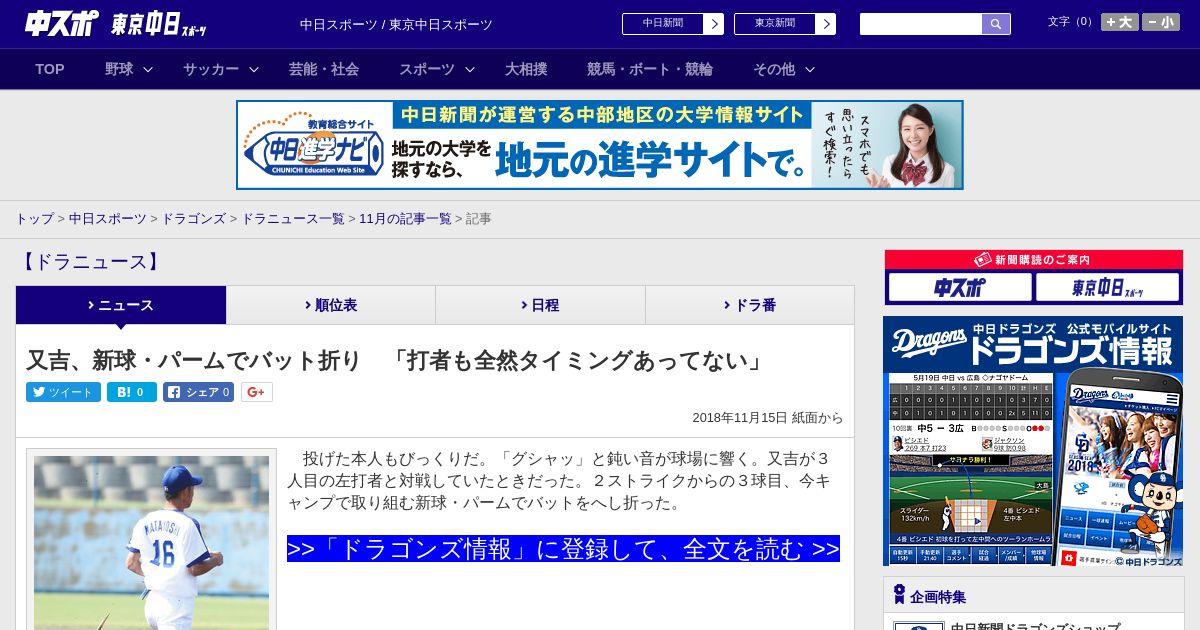Open the ドラゴンズ情報 mobile site advertisement
This screenshot has height=630, width=1200.
pos(1033,441)
